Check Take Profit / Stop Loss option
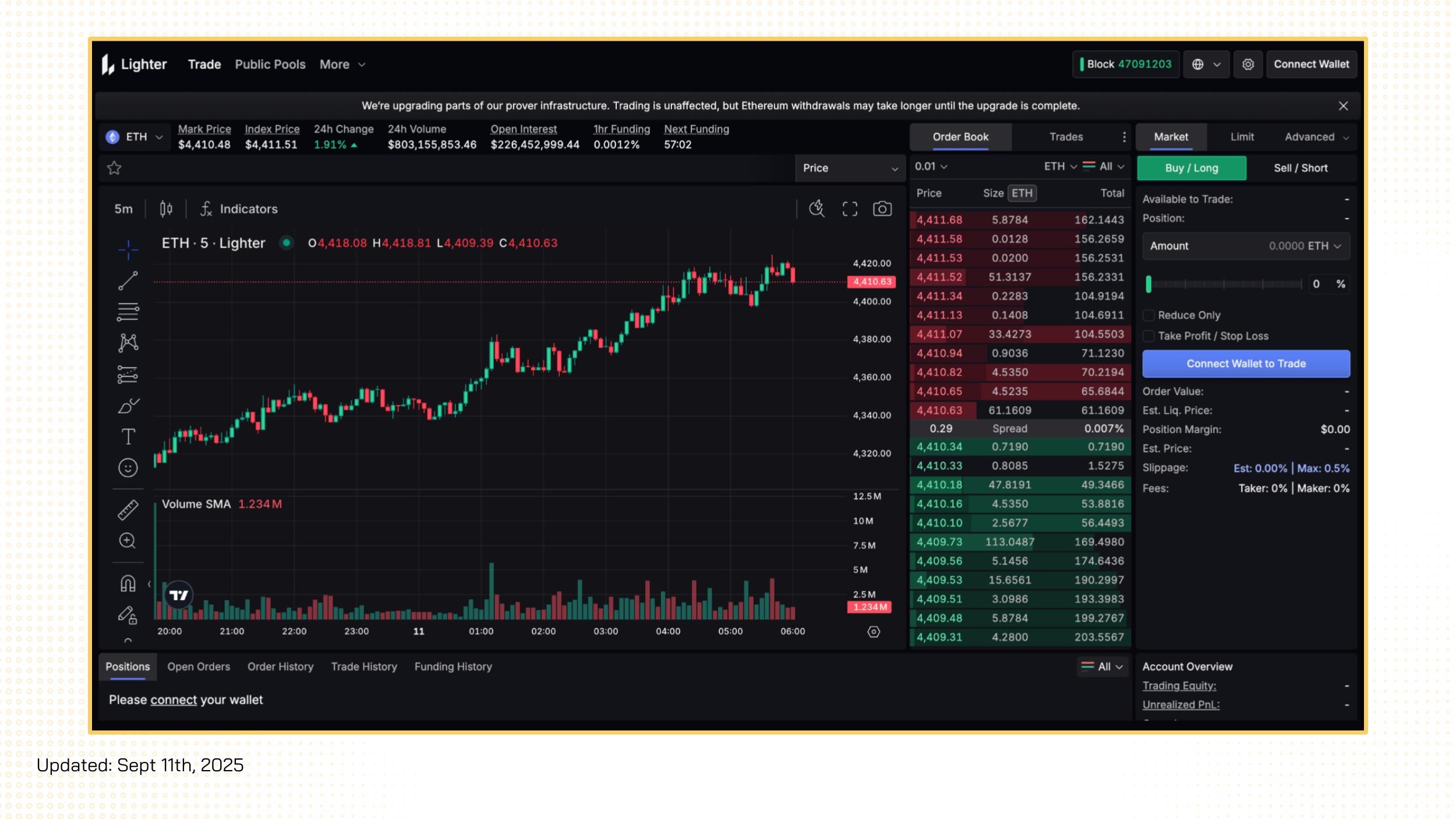This screenshot has width=1456, height=819. [x=1148, y=336]
